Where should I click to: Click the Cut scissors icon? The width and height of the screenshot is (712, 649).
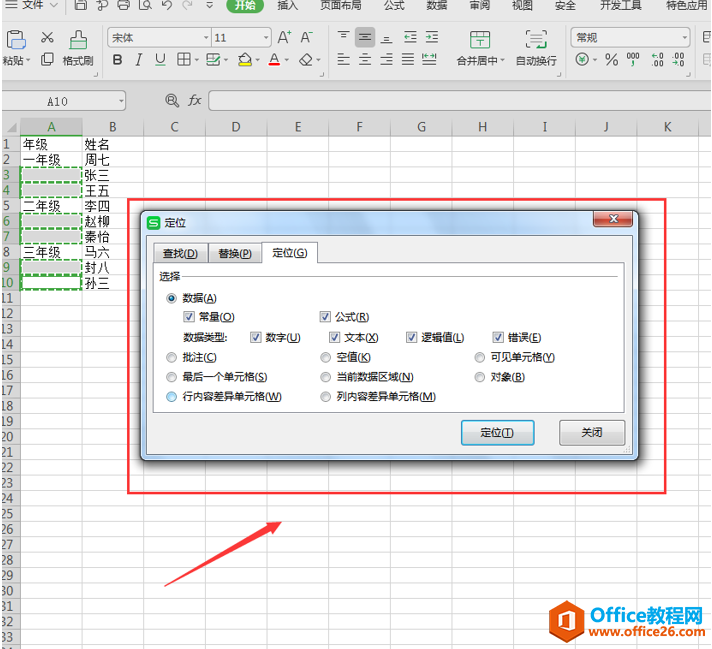coord(47,37)
